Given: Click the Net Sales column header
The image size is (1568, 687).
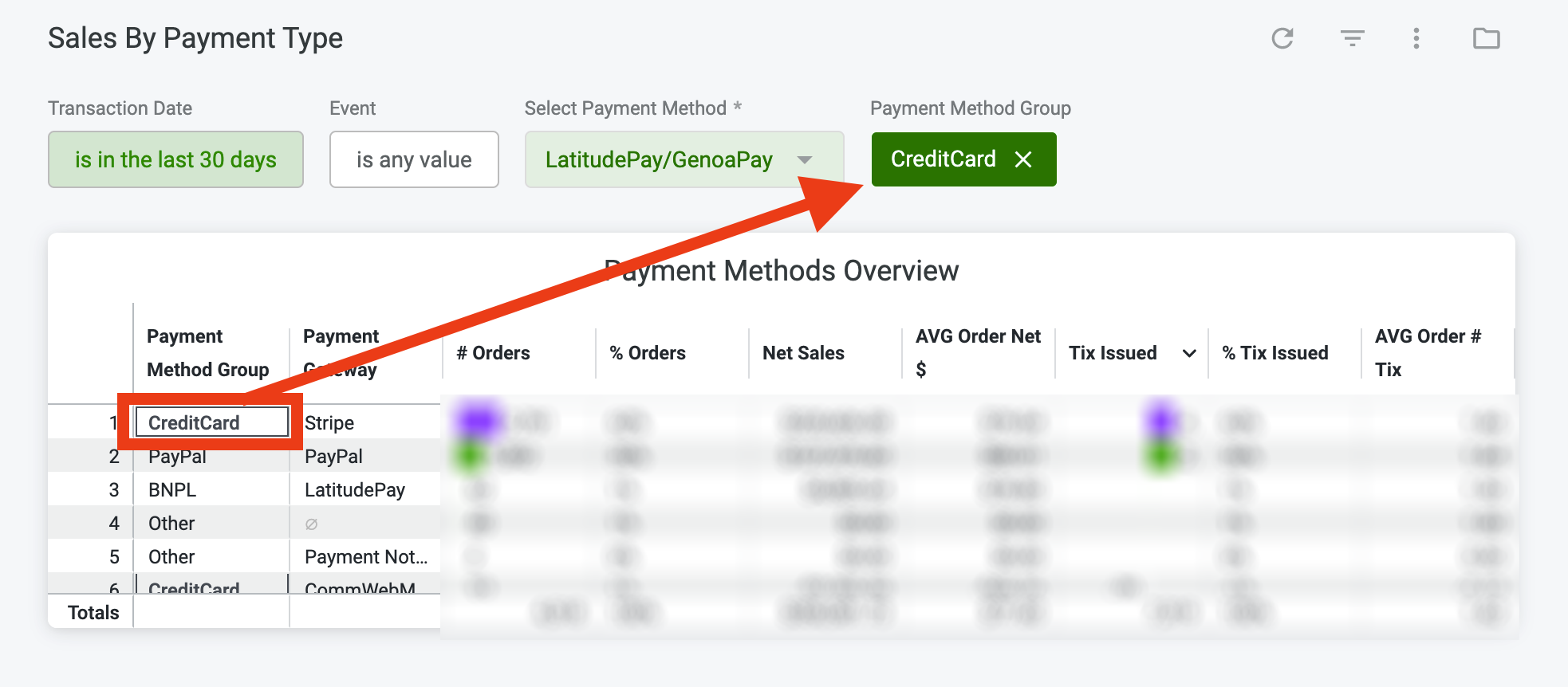Looking at the screenshot, I should 803,353.
